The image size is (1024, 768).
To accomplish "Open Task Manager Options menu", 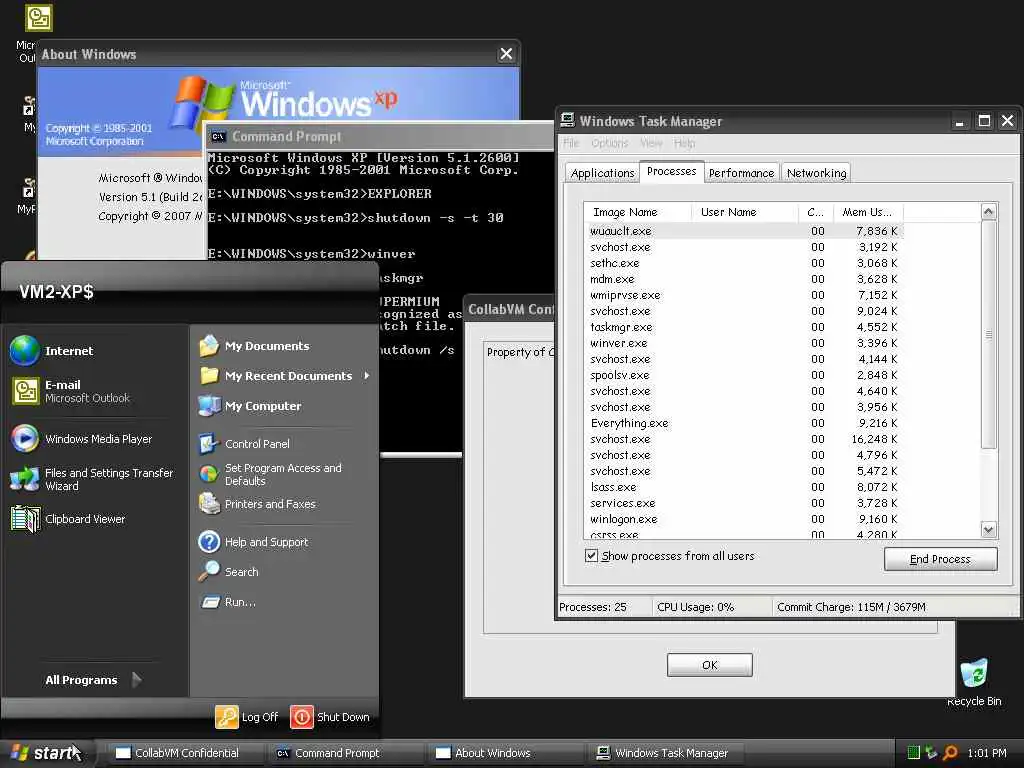I will [x=609, y=143].
